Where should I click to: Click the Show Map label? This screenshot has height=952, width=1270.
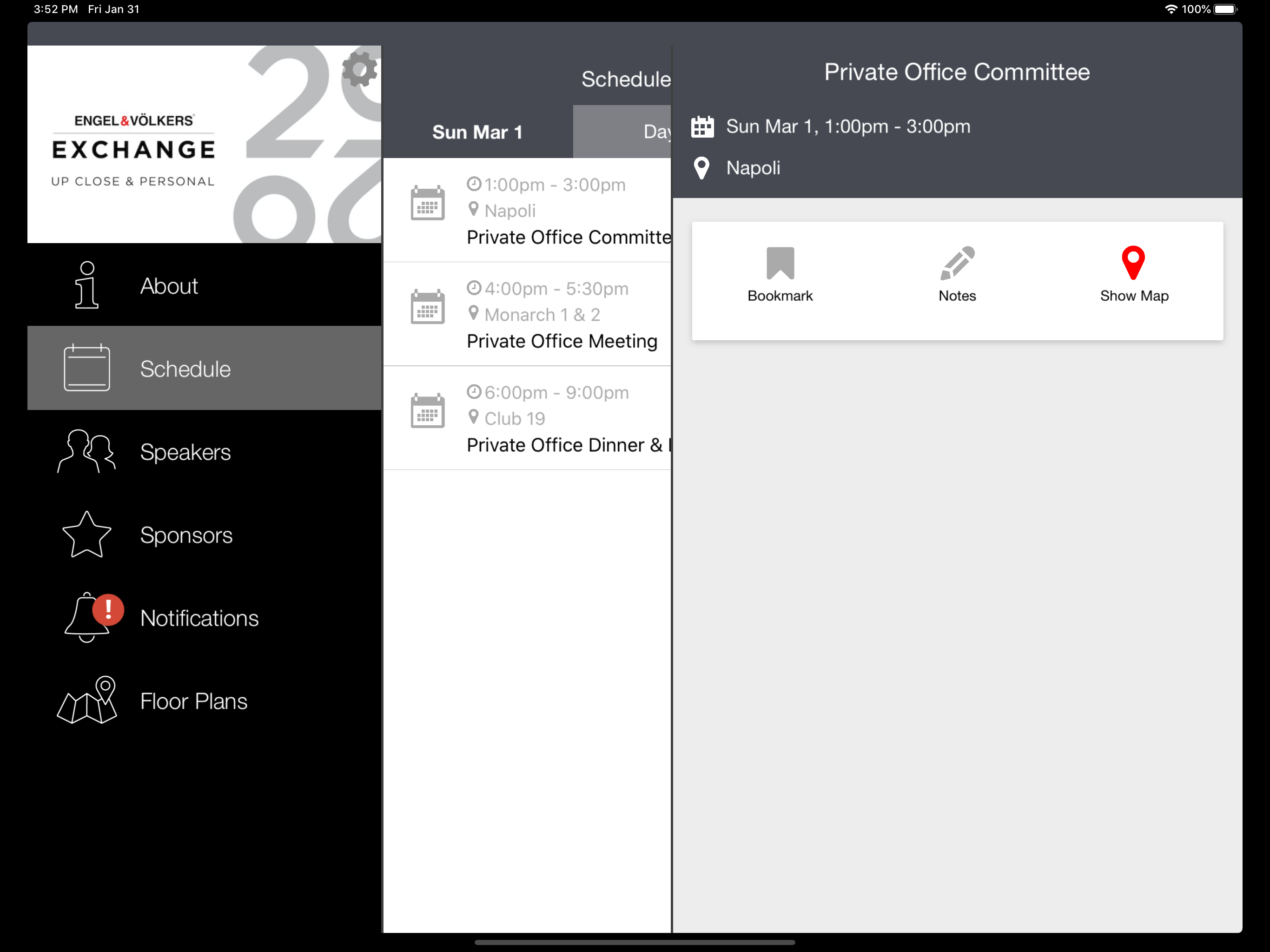(1134, 296)
